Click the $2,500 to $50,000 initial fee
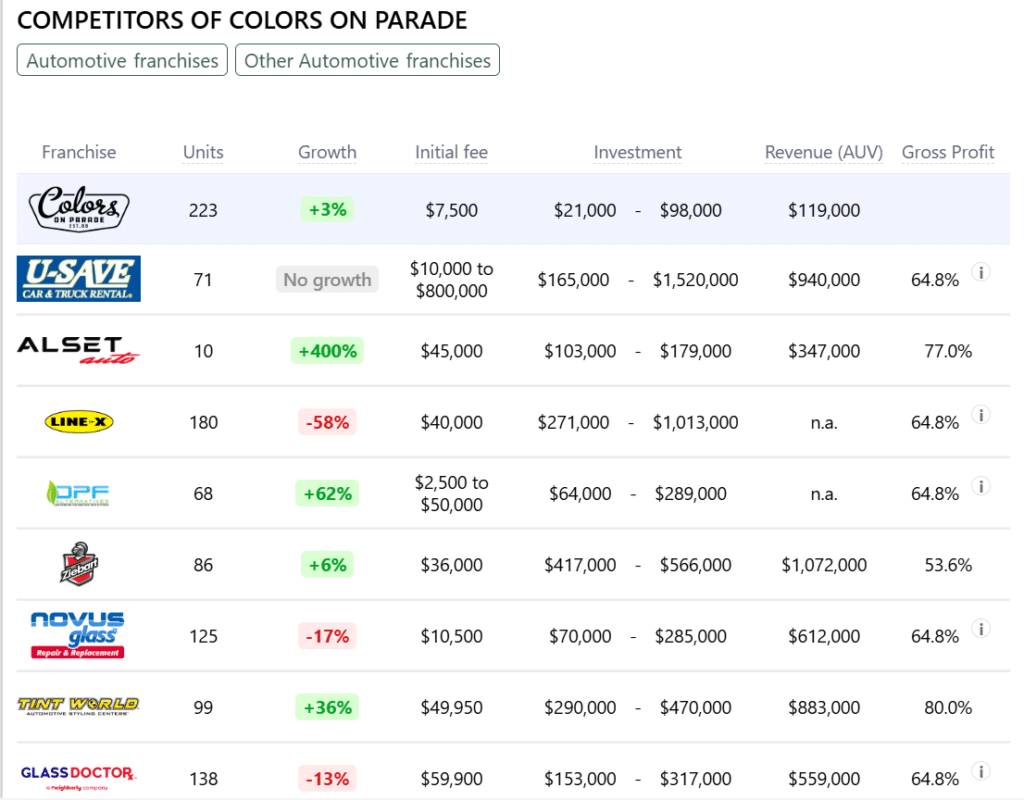Screen dimensions: 1024x800 pos(451,493)
